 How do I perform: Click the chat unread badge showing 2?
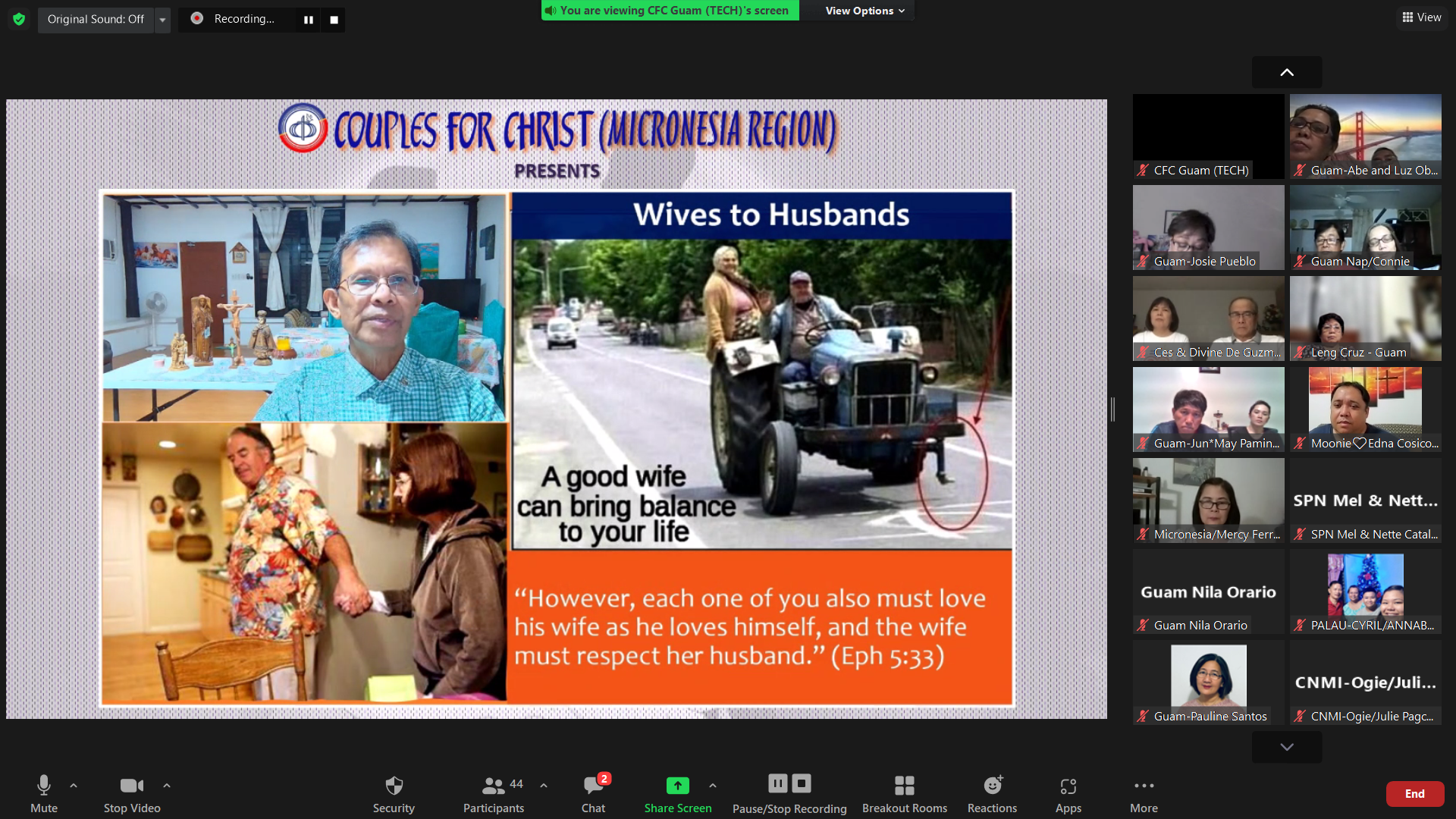point(604,779)
